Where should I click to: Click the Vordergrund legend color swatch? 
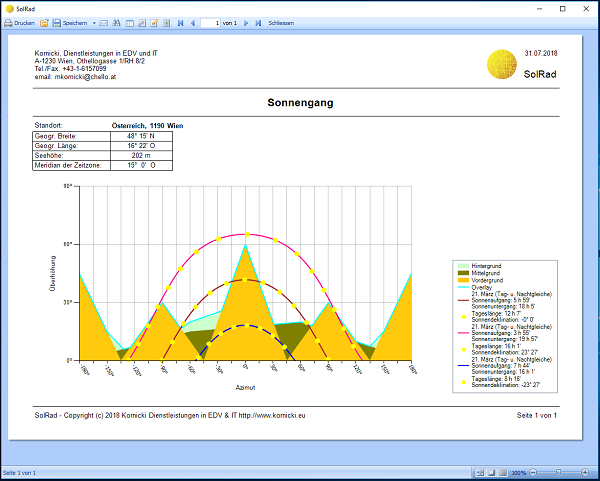pyautogui.click(x=463, y=278)
